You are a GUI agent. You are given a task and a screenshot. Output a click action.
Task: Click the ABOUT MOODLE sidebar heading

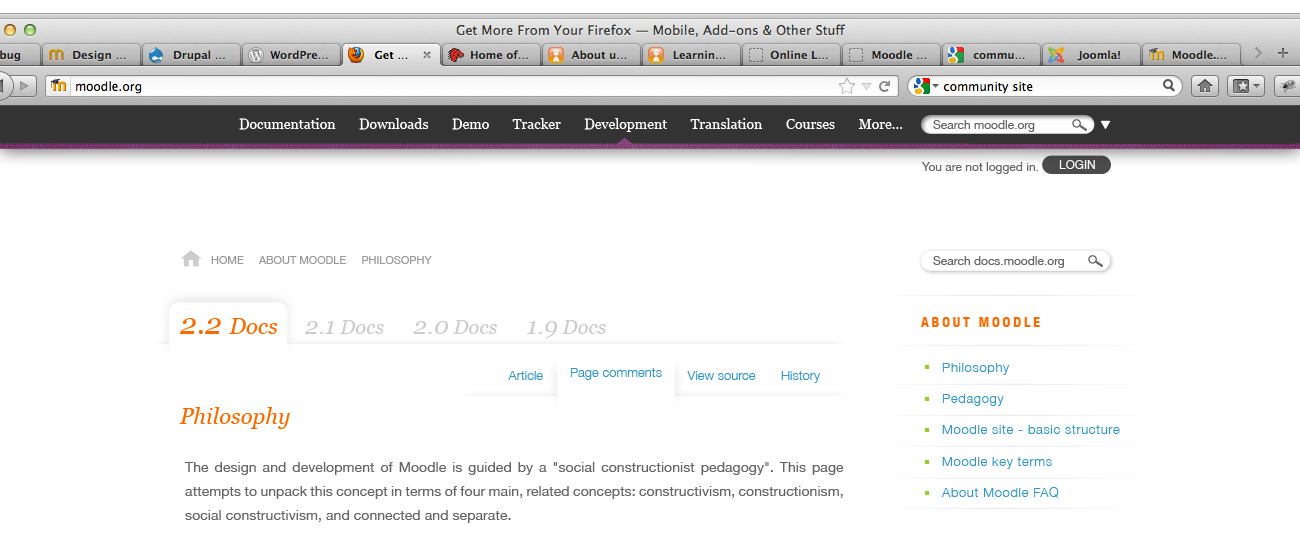981,322
